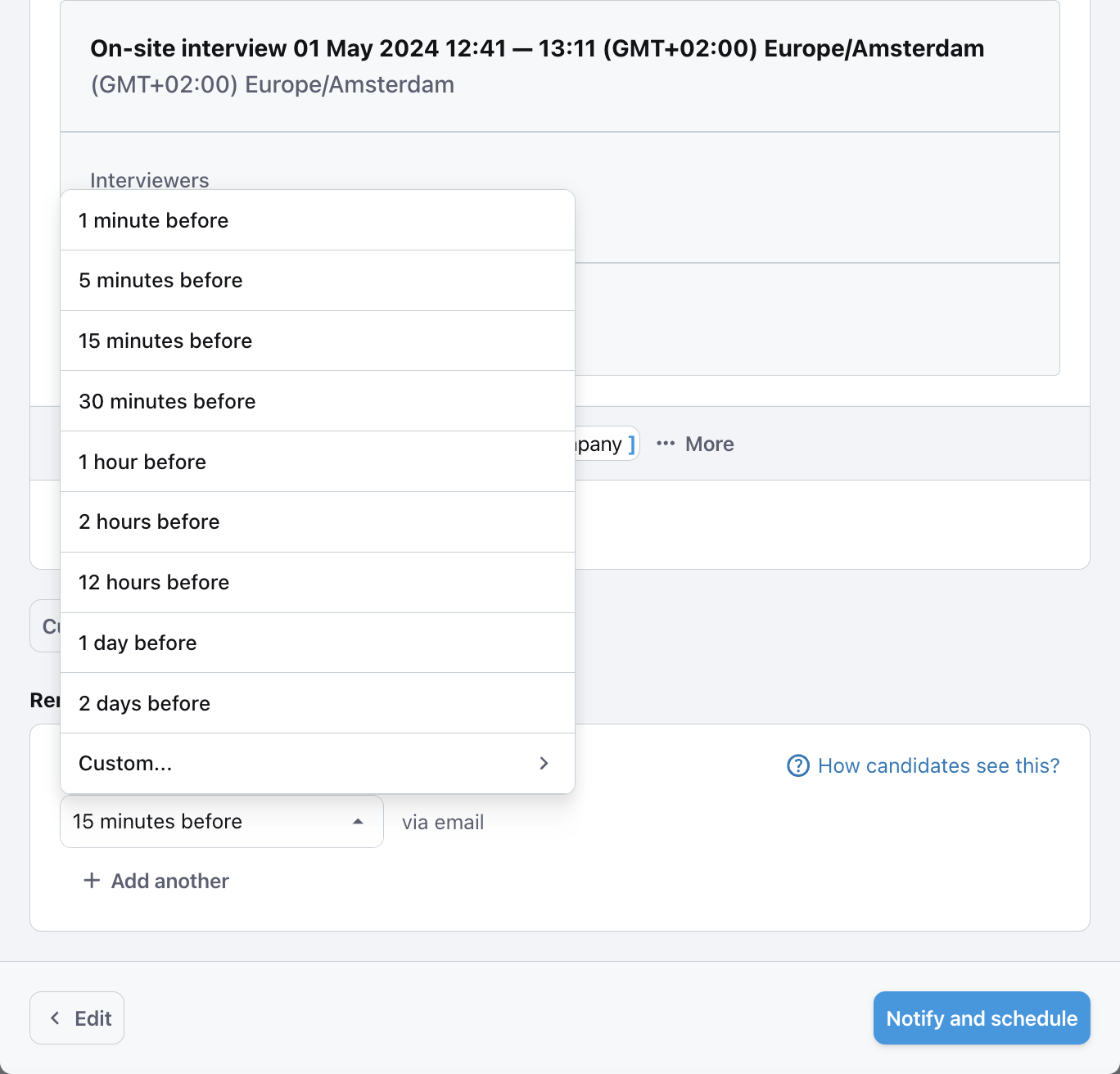Viewport: 1120px width, 1074px height.
Task: Select "1 minute before" reminder option
Action: pyautogui.click(x=318, y=220)
